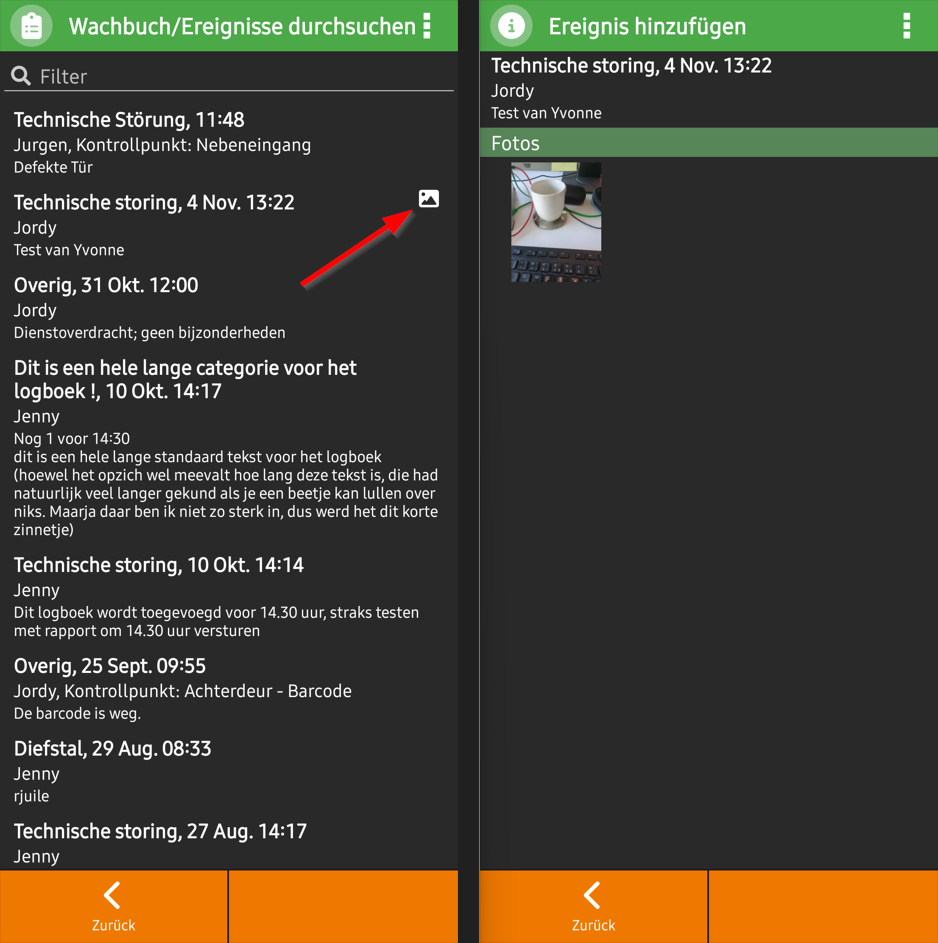Tap Zurück label in the right panel
The width and height of the screenshot is (938, 943).
coord(593,925)
